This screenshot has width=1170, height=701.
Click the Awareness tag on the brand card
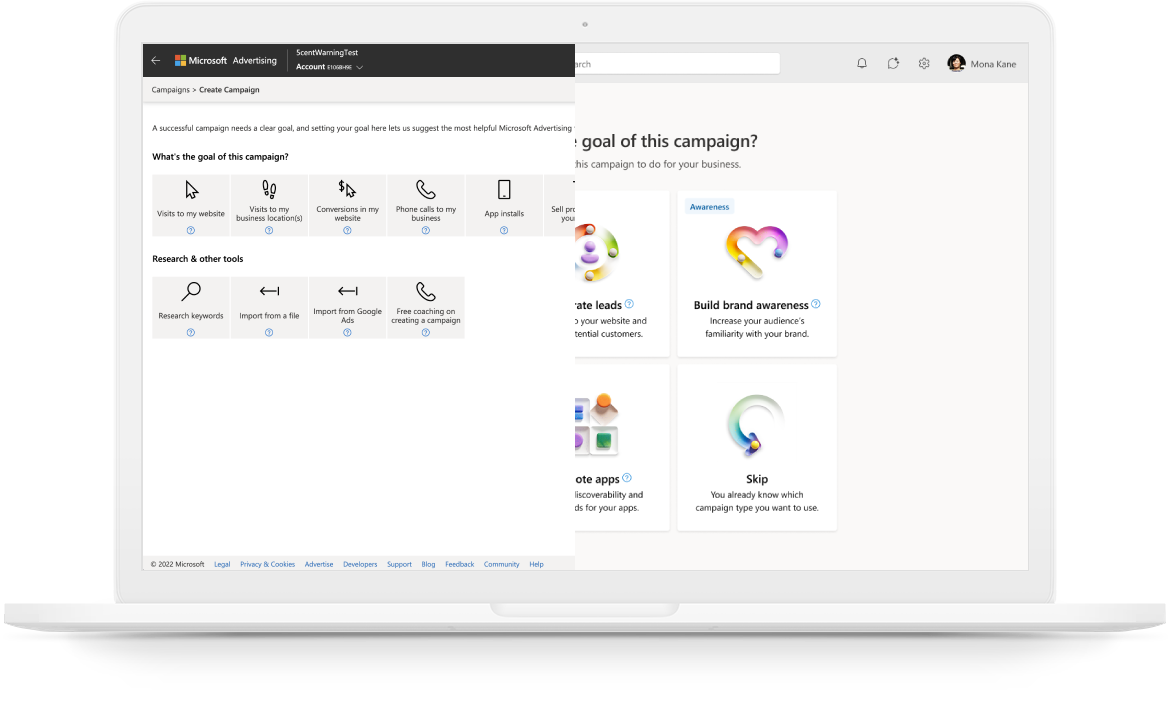tap(710, 207)
